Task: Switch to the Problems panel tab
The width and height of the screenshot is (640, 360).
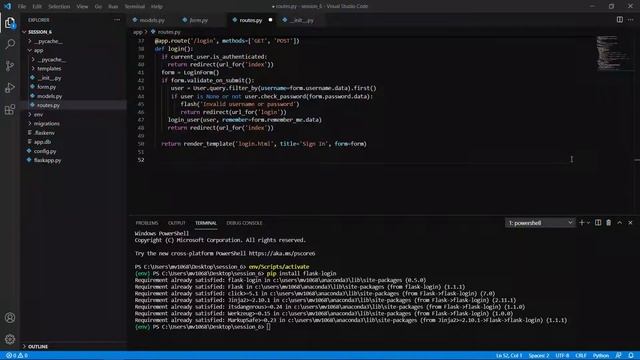Action: click(147, 223)
